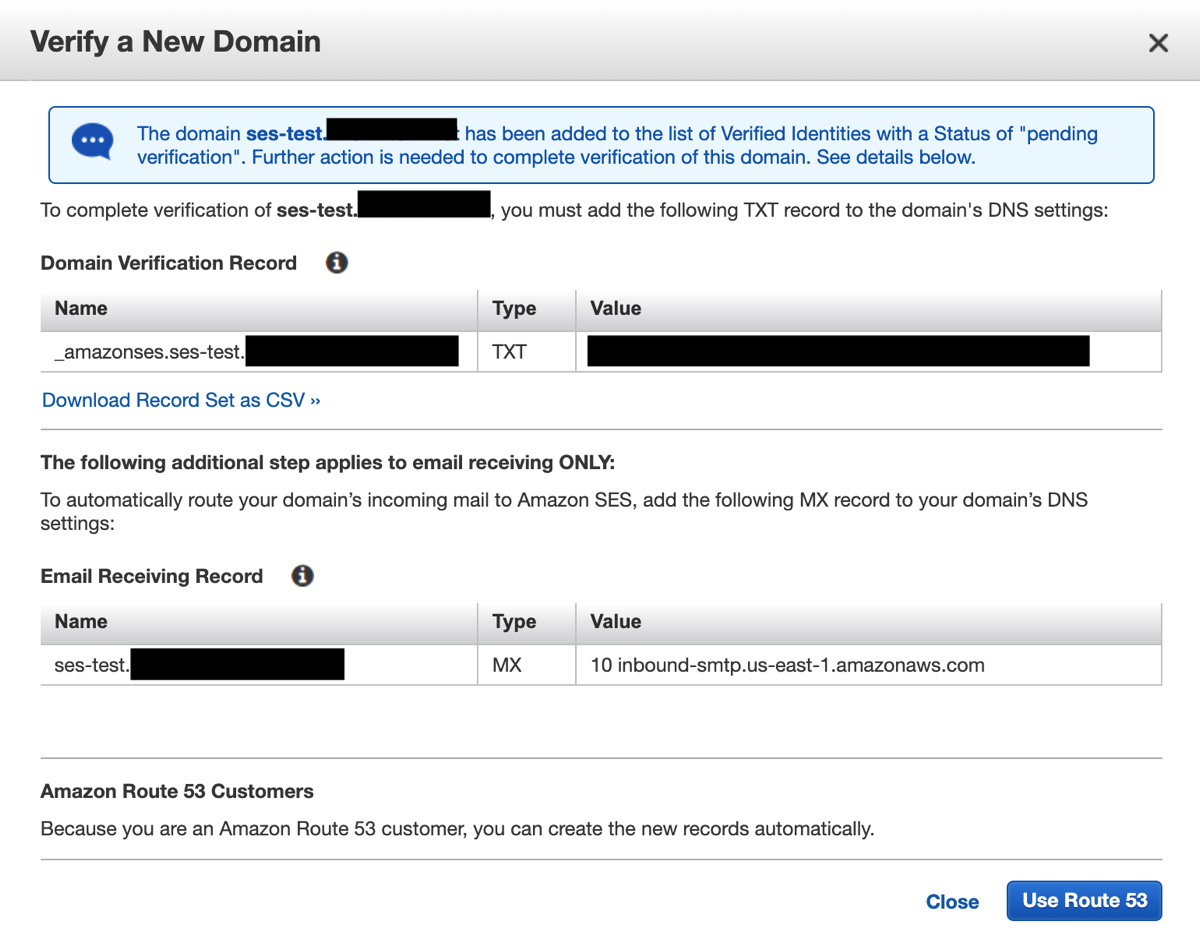1200x943 pixels.
Task: Close the dialog with the X icon
Action: pyautogui.click(x=1158, y=43)
